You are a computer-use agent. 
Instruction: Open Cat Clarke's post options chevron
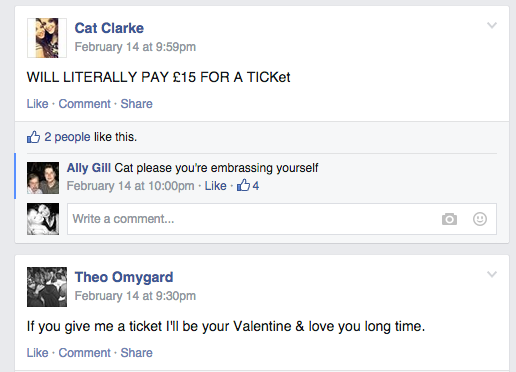coord(492,25)
